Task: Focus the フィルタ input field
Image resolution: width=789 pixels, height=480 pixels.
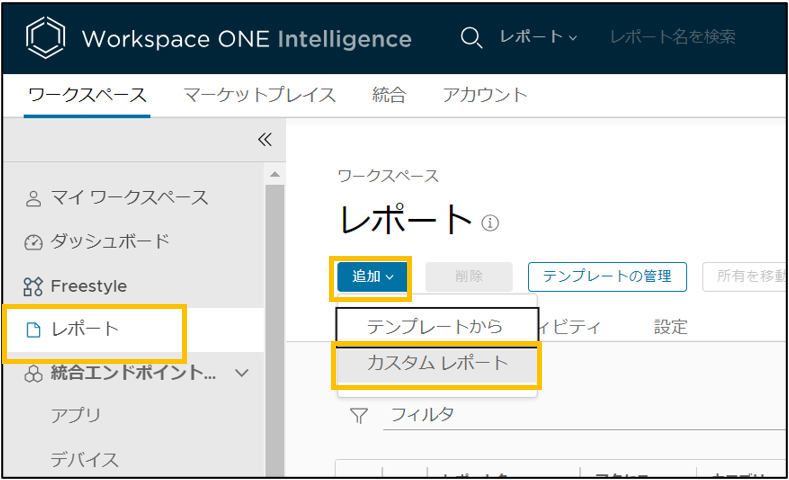Action: [x=584, y=415]
